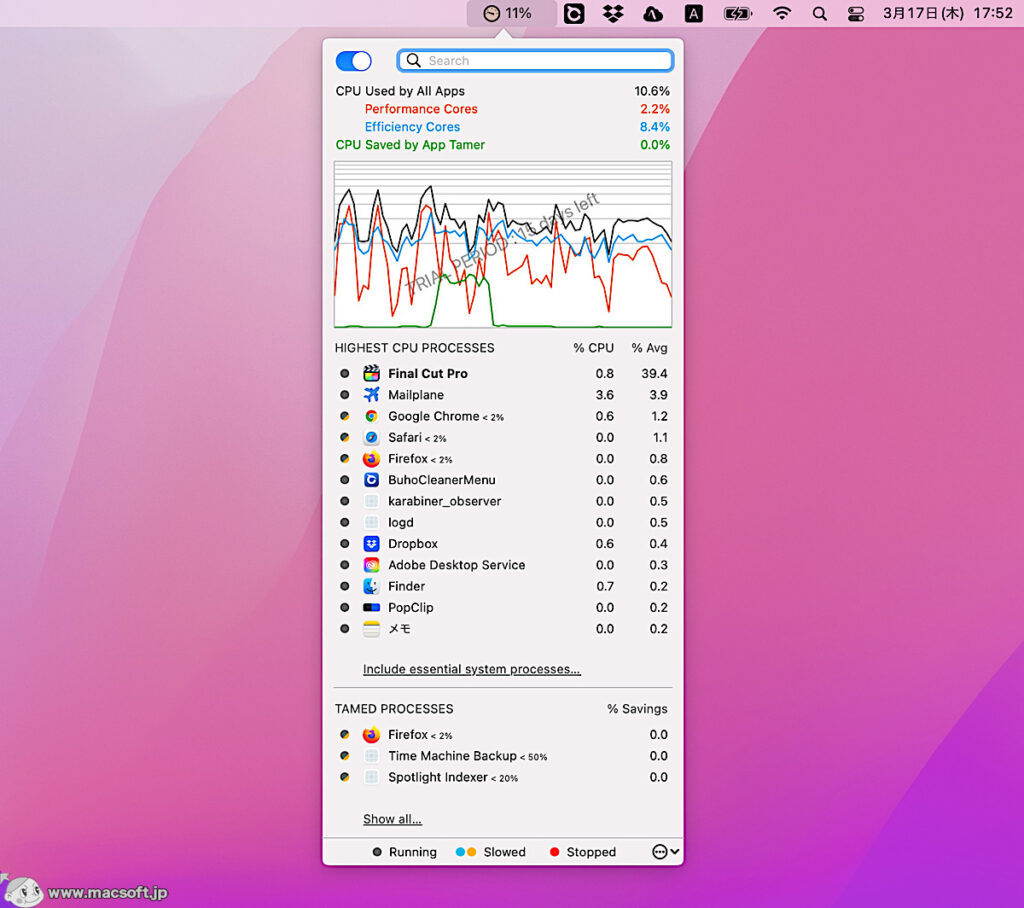This screenshot has width=1024, height=908.
Task: Click the Finder icon in process list
Action: click(x=371, y=586)
